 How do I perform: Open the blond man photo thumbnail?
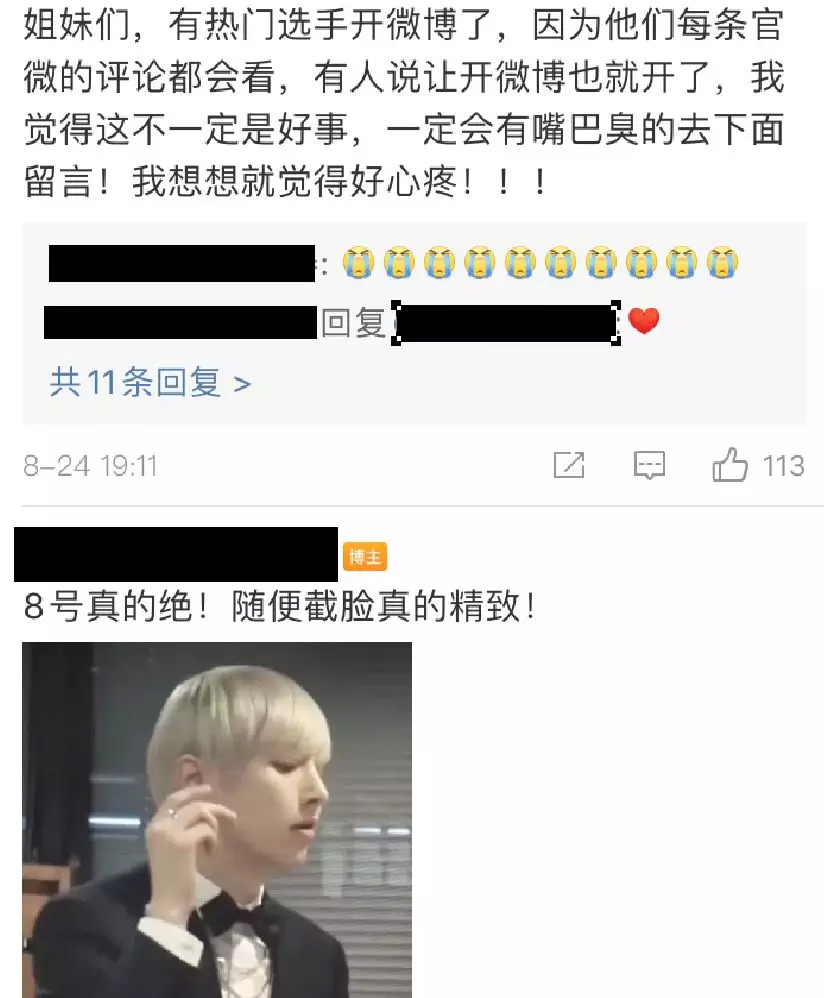point(217,820)
